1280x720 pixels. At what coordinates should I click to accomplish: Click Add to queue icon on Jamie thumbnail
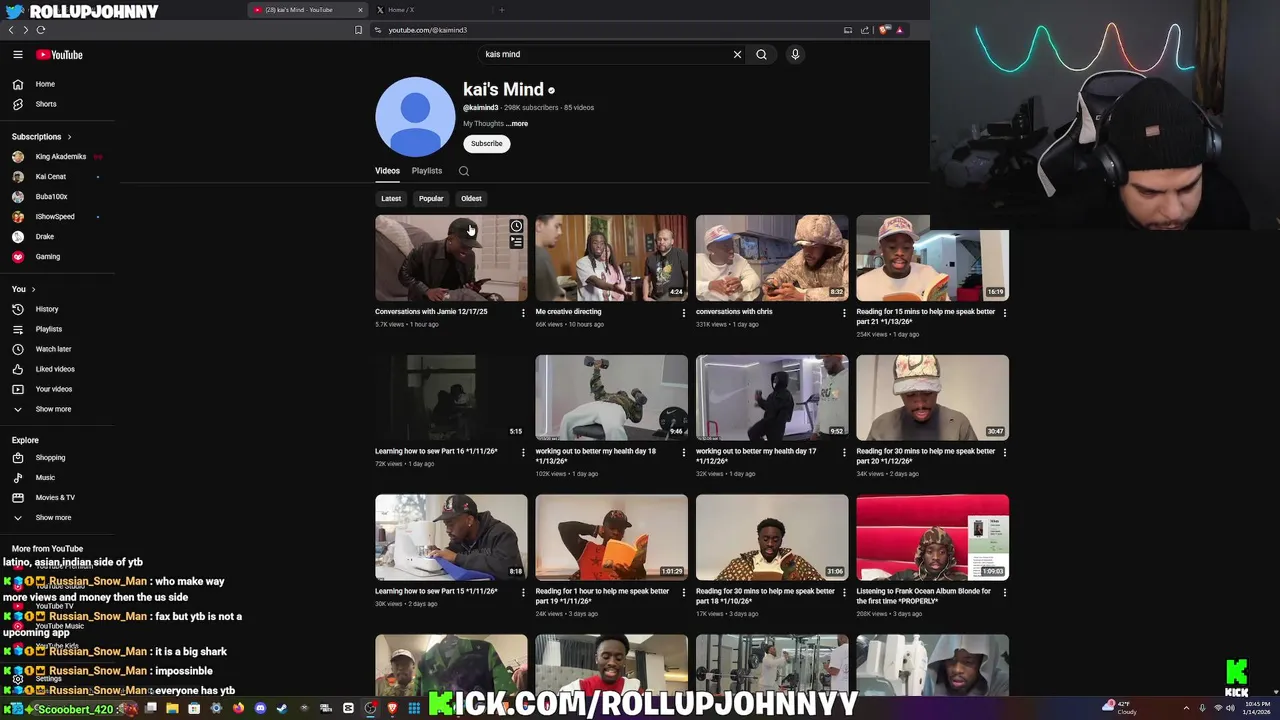(516, 242)
